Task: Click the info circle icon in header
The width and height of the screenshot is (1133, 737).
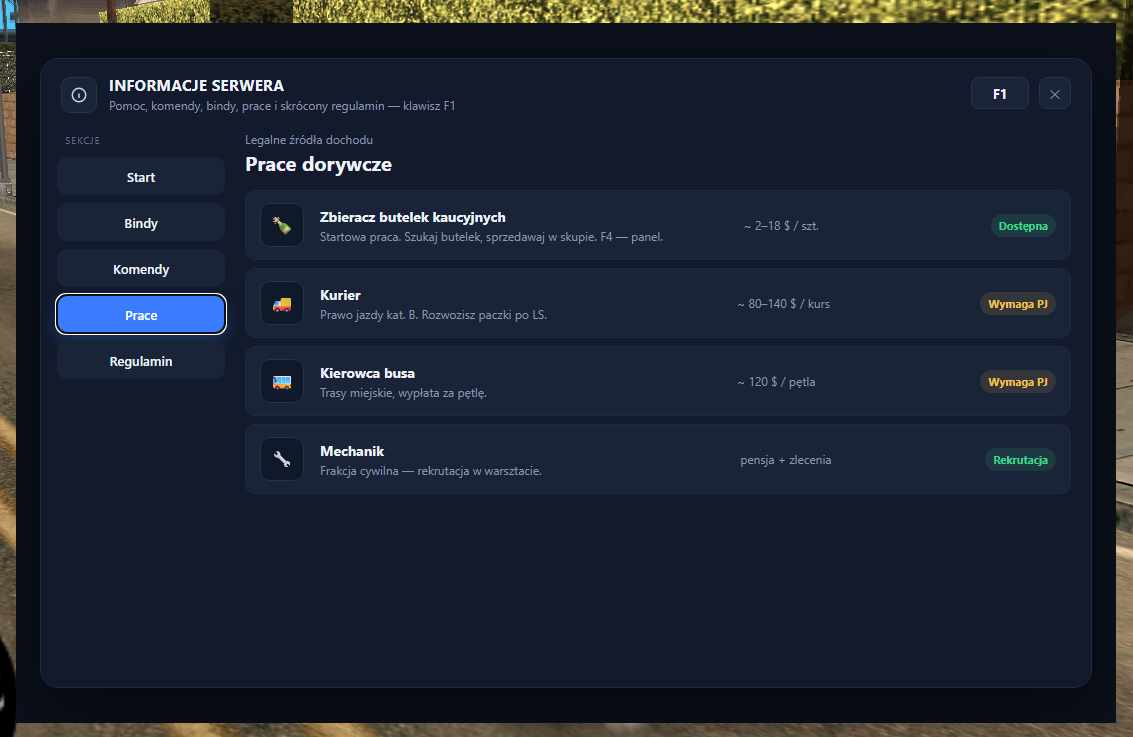Action: click(x=79, y=95)
